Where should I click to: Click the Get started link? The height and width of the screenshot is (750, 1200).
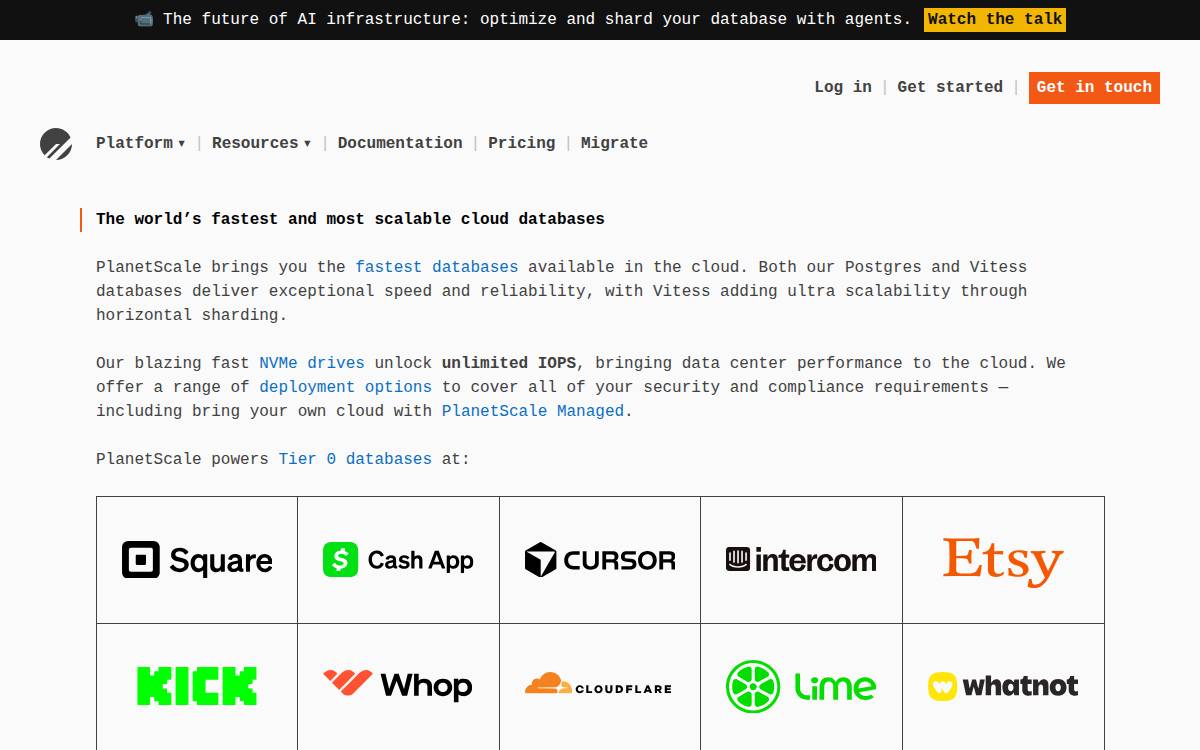(x=950, y=87)
